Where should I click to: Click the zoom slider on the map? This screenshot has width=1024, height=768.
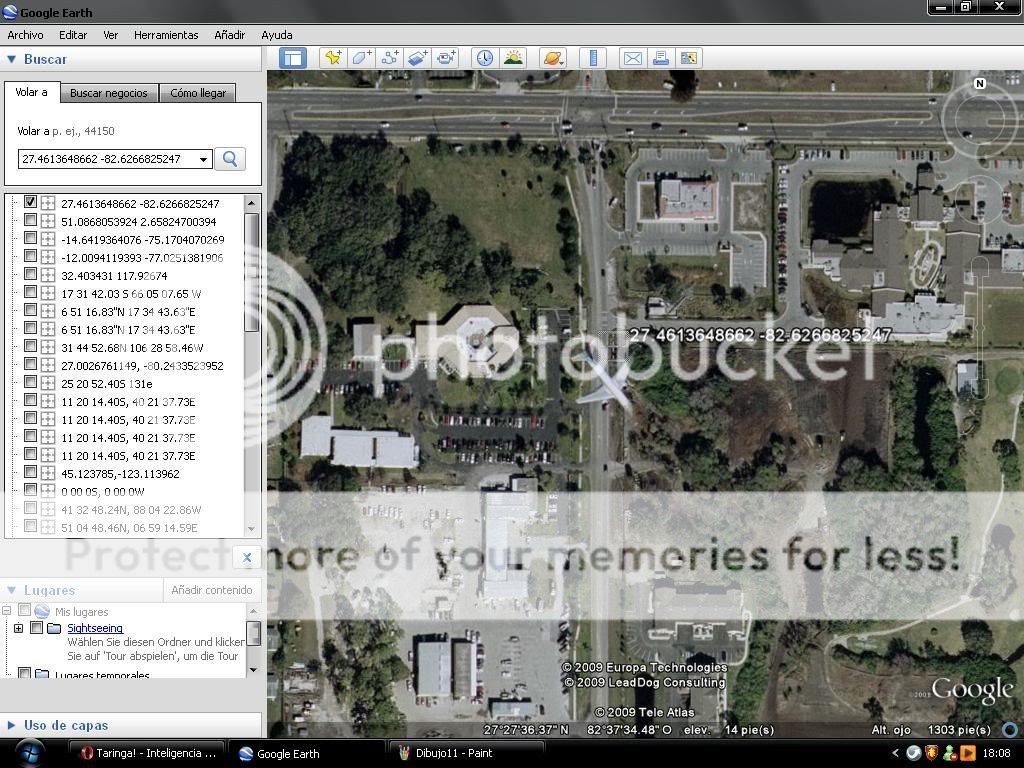tap(980, 327)
